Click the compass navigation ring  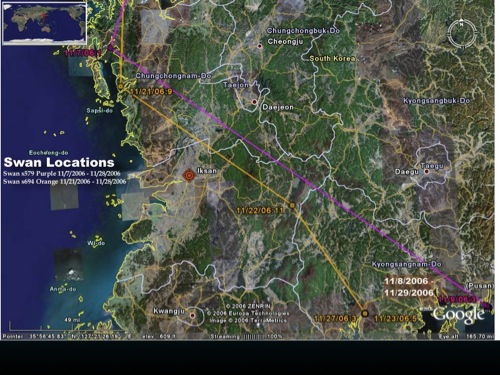coord(462,33)
